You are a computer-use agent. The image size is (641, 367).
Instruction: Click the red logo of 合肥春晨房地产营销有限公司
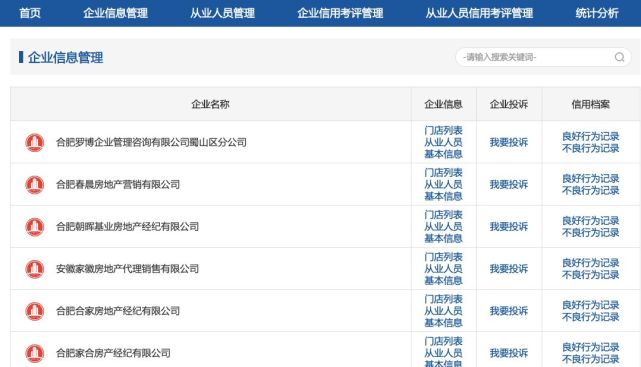(x=35, y=184)
